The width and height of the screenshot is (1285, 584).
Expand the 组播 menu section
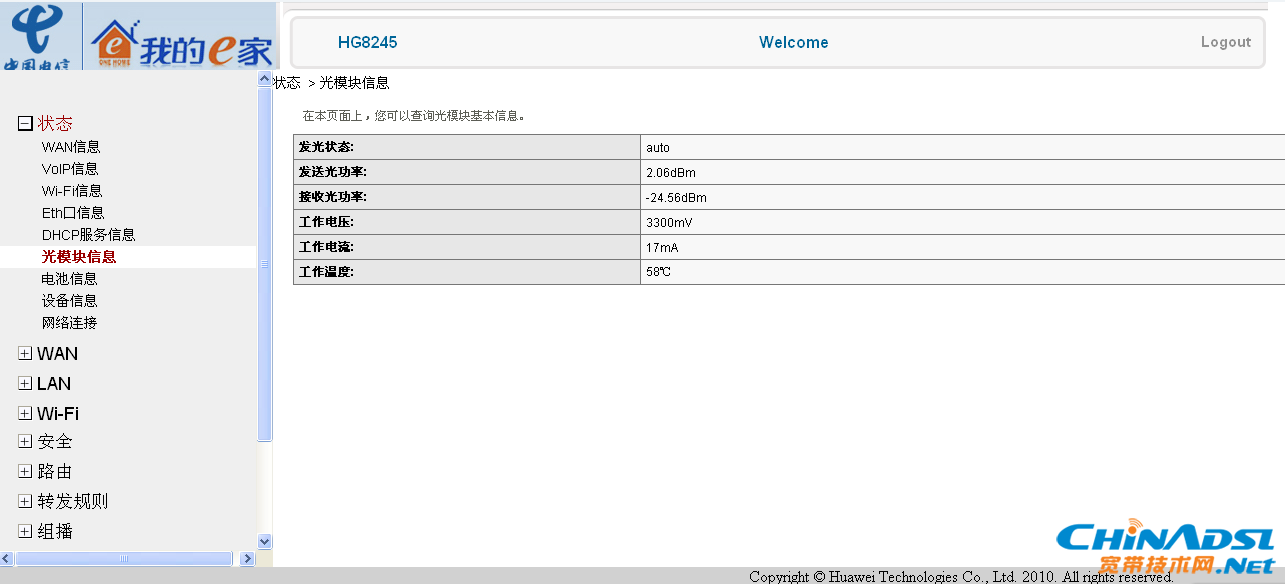click(x=25, y=532)
